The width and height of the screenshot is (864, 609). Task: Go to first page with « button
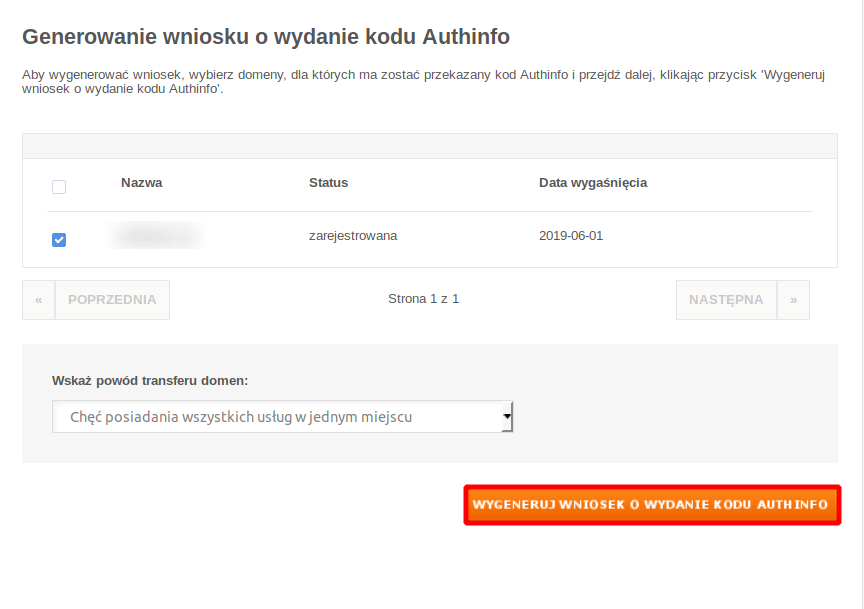click(38, 300)
